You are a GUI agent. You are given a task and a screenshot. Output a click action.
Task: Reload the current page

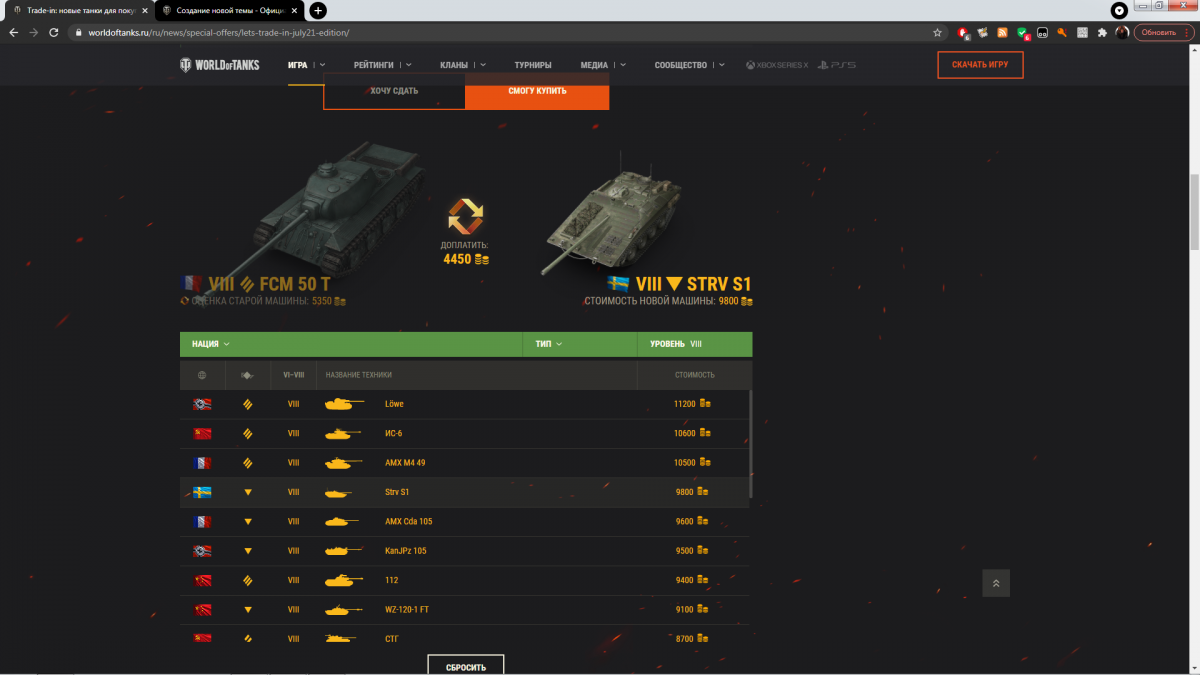pyautogui.click(x=55, y=32)
